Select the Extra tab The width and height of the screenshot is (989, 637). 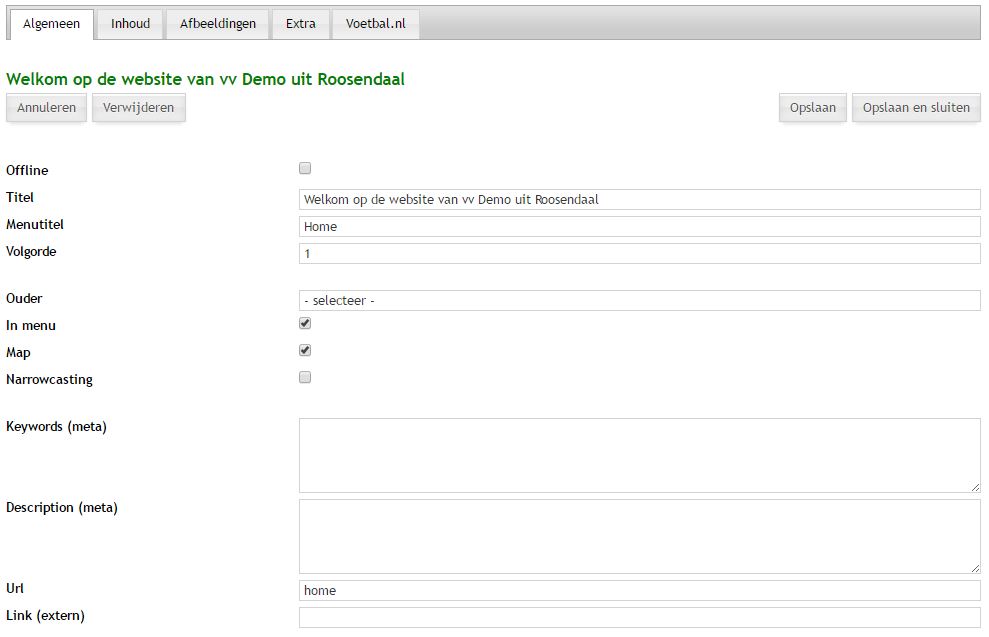pos(300,24)
